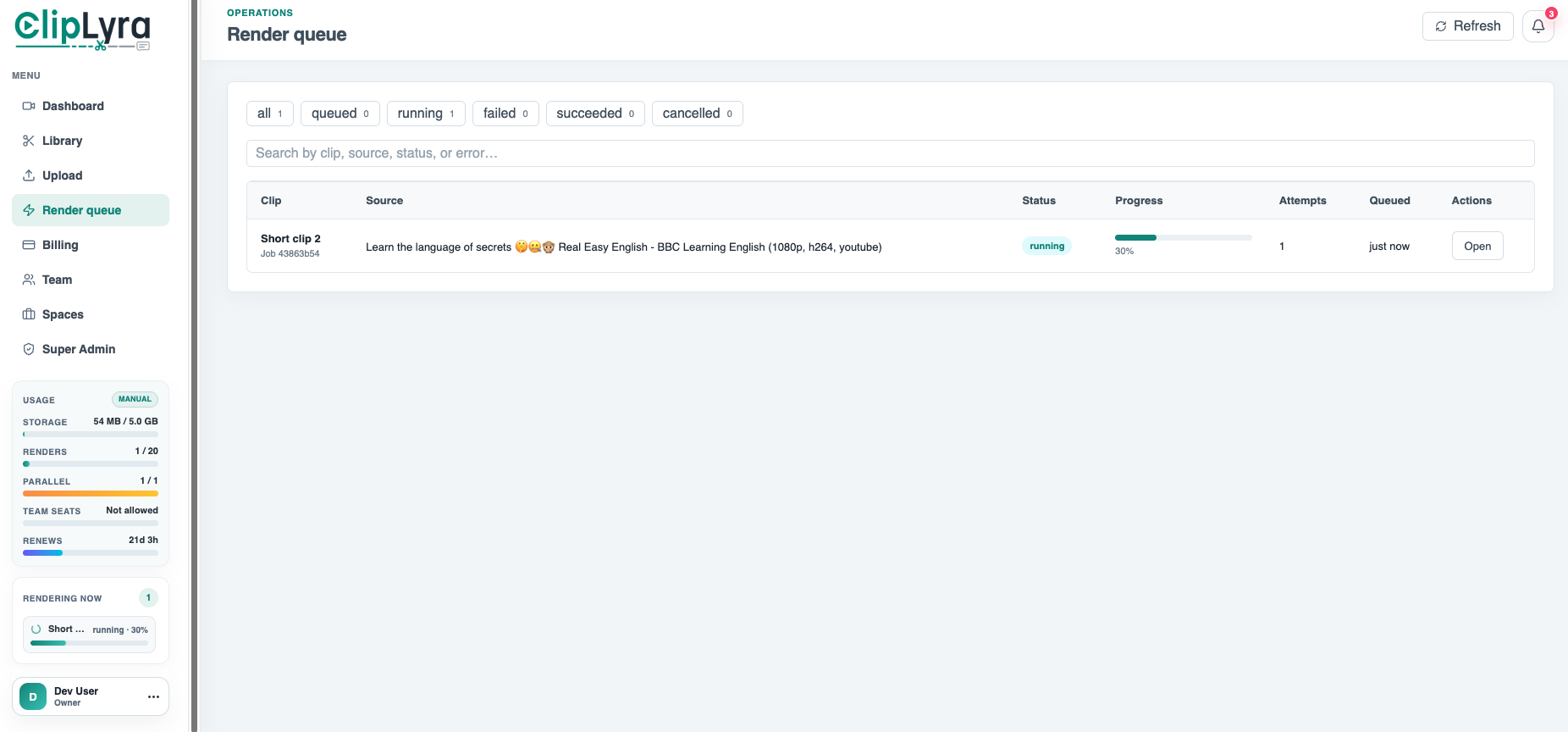Click the Clip column header
Viewport: 1568px width, 732px height.
pyautogui.click(x=271, y=201)
